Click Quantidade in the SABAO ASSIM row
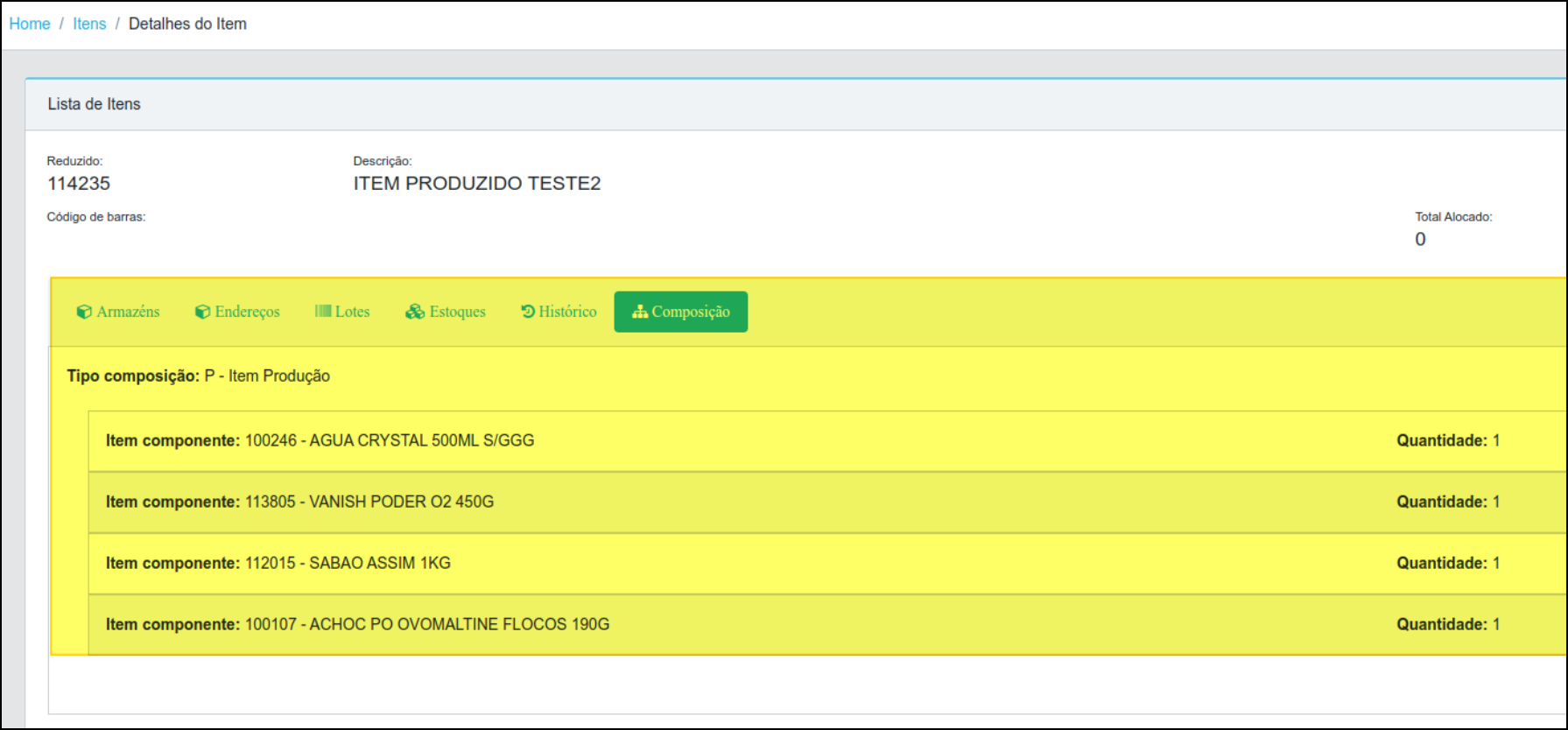The width and height of the screenshot is (1568, 730). tap(1448, 564)
